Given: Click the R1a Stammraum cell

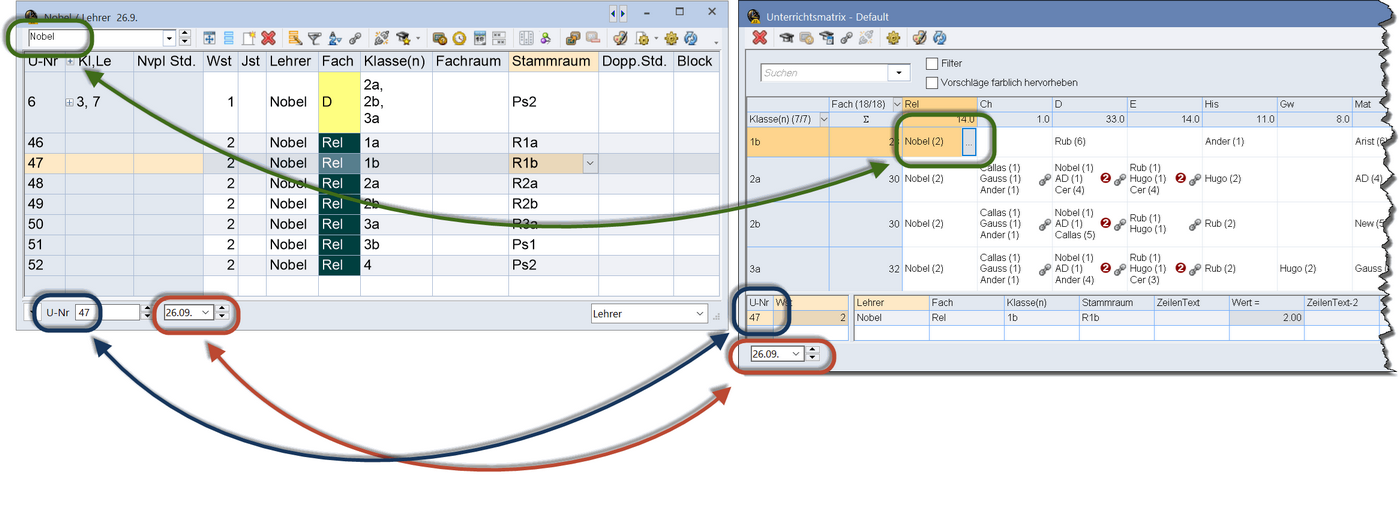Looking at the screenshot, I should tap(553, 143).
